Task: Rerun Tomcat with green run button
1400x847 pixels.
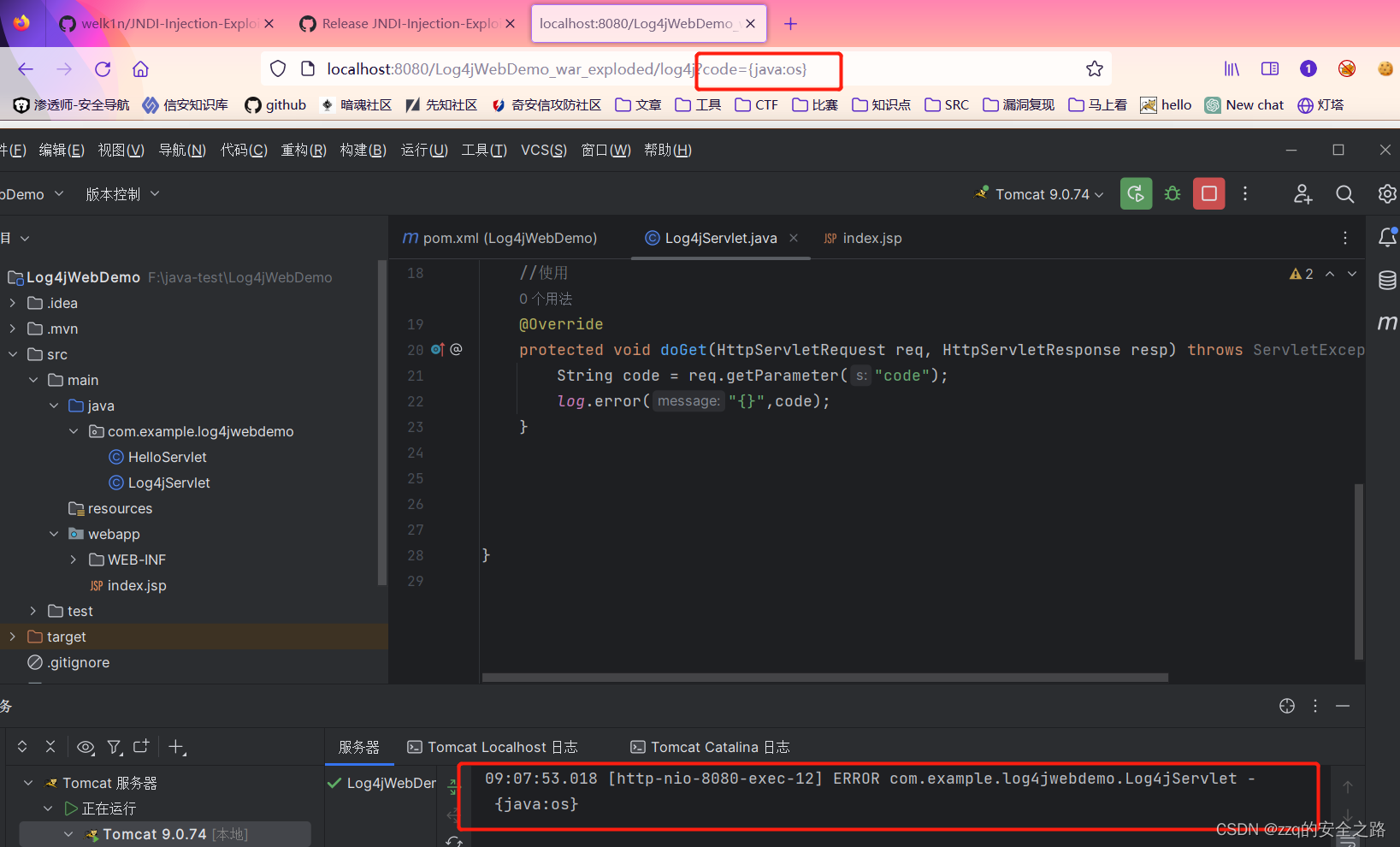Action: click(x=1136, y=194)
